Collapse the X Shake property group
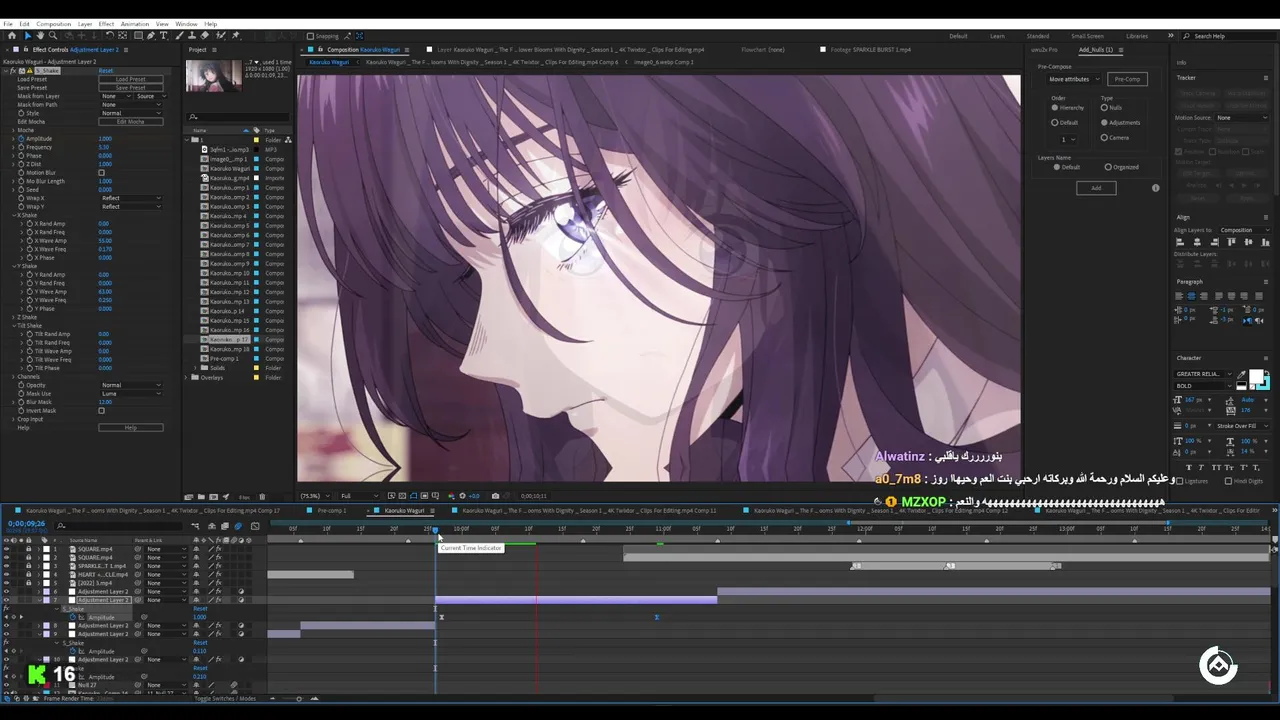Image resolution: width=1280 pixels, height=720 pixels. point(14,215)
